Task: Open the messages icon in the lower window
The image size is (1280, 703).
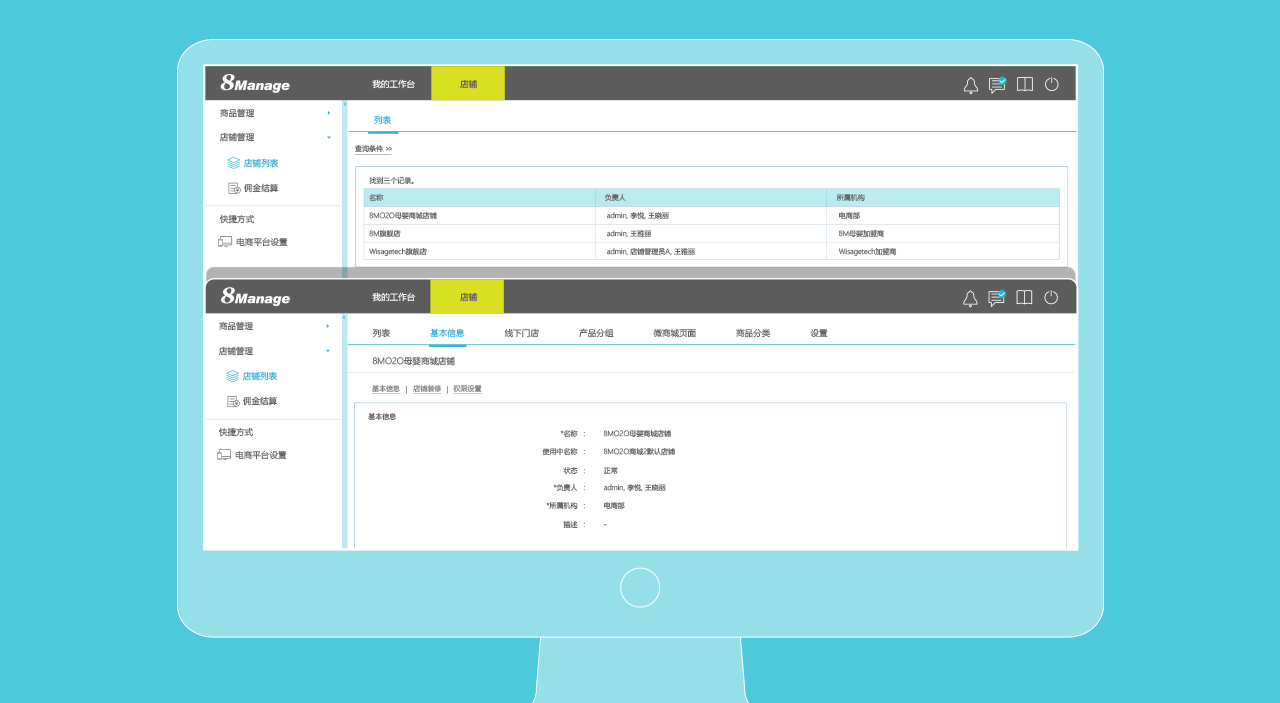Action: 996,298
